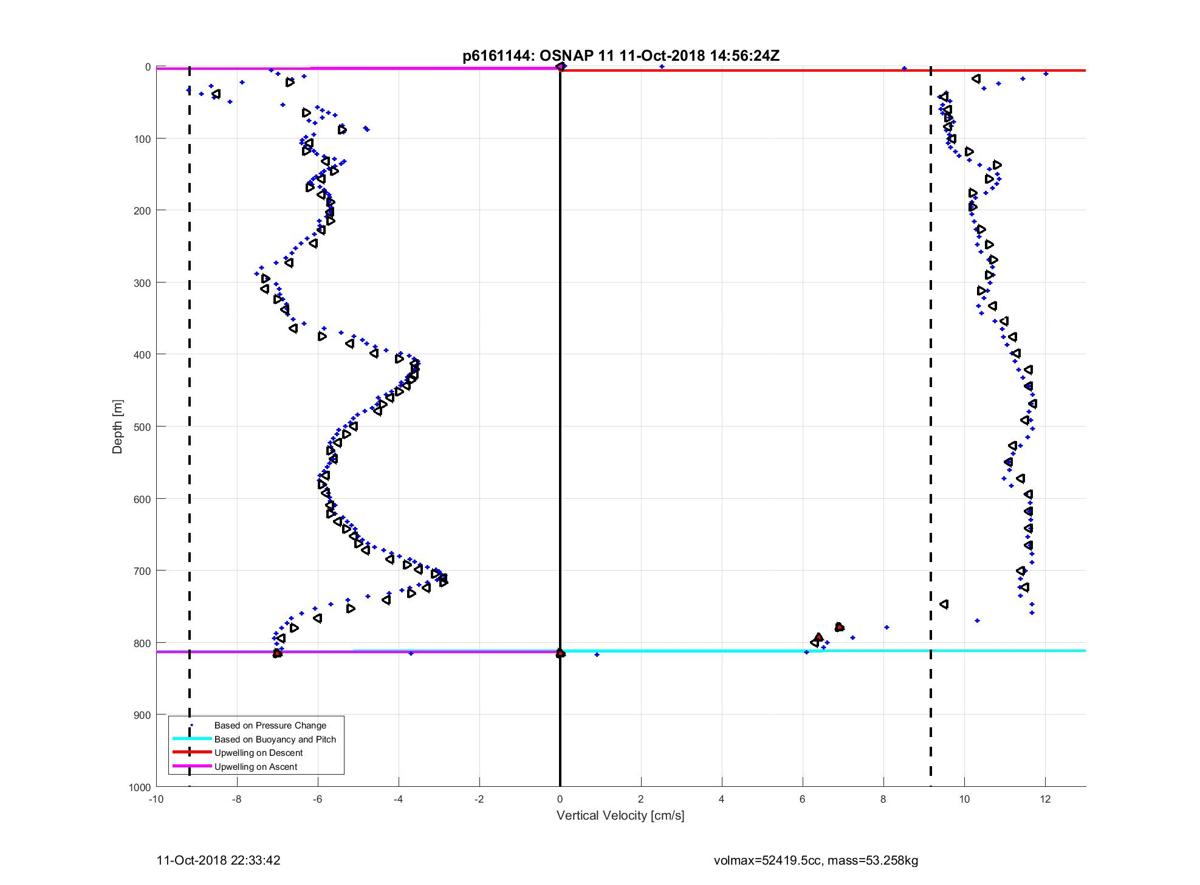
Task: Select legend entry 'Upwelling on Descent'
Action: click(258, 753)
